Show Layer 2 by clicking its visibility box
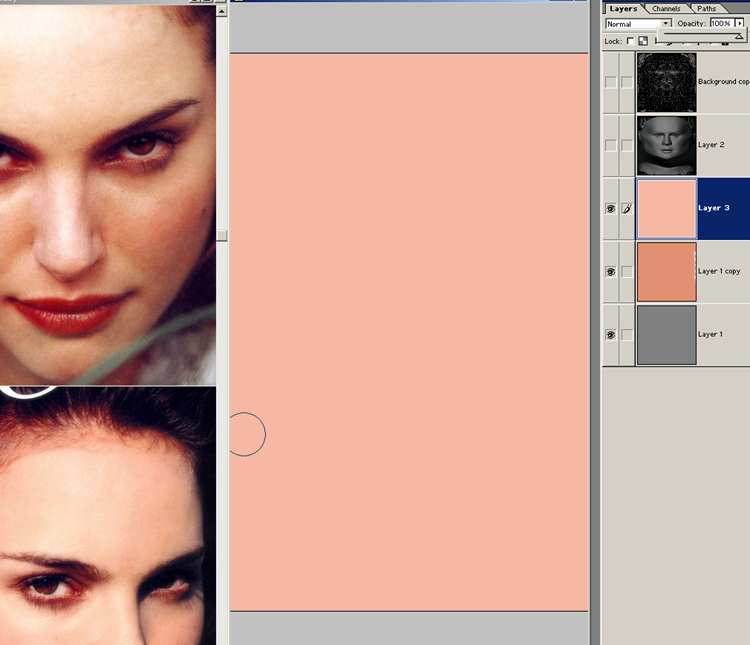 [x=610, y=145]
